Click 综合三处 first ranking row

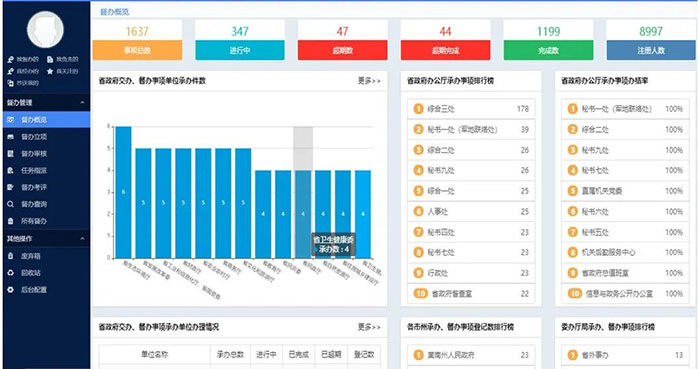tap(471, 109)
